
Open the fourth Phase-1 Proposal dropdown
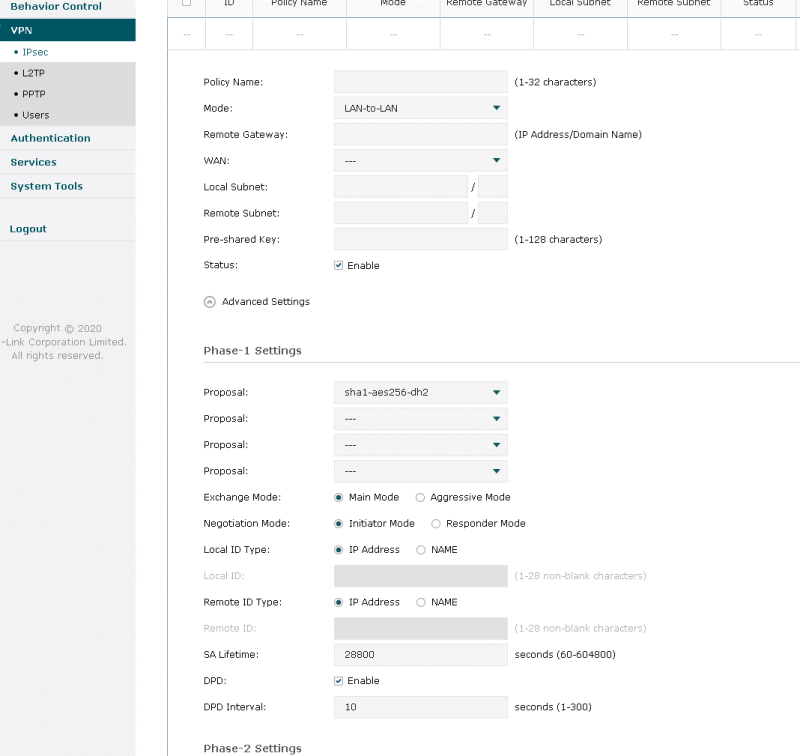420,471
